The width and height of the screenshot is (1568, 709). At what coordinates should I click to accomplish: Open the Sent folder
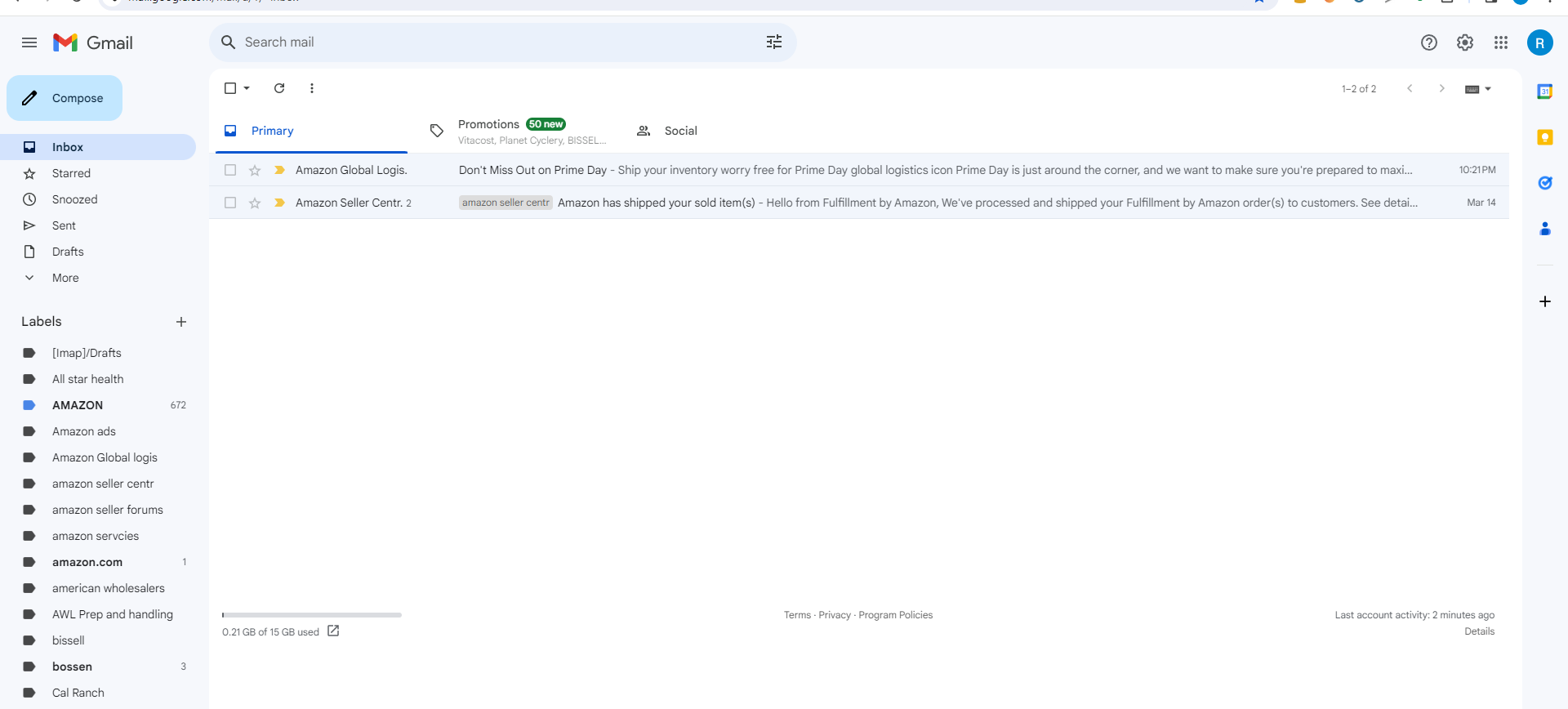click(98, 225)
